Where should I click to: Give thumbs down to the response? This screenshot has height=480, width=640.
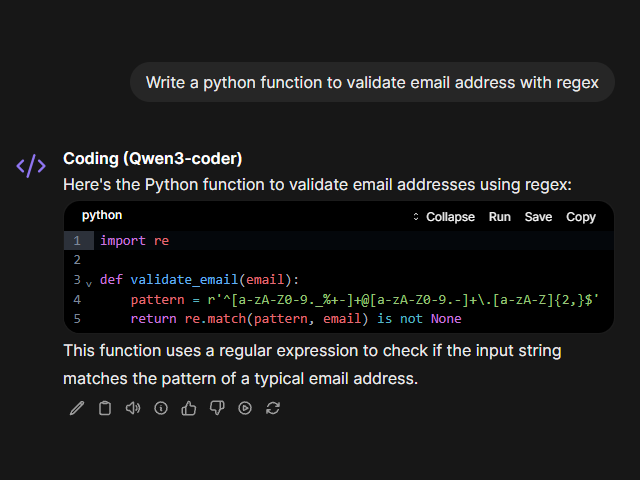click(217, 408)
